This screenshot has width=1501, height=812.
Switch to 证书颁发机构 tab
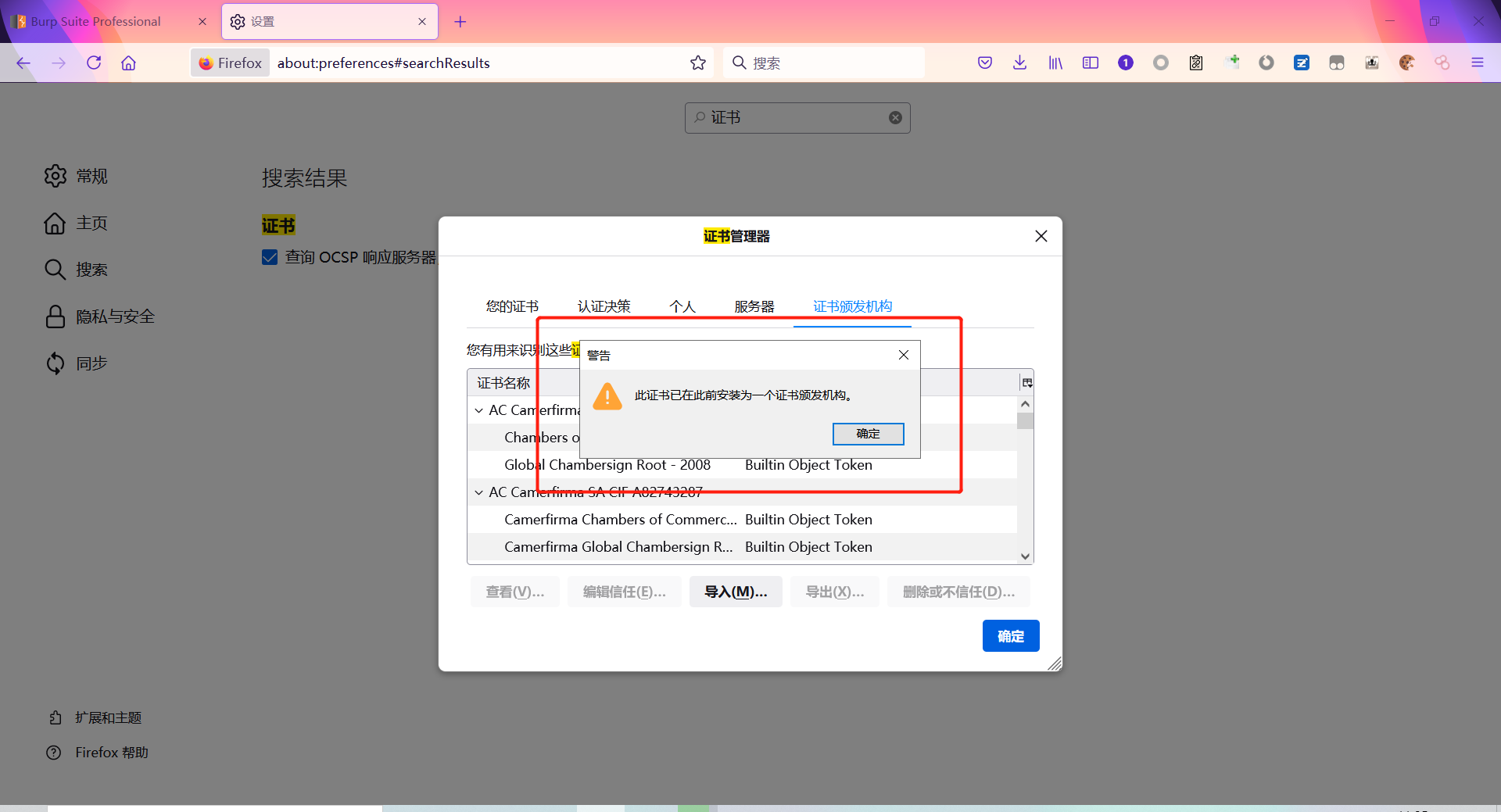click(x=852, y=306)
